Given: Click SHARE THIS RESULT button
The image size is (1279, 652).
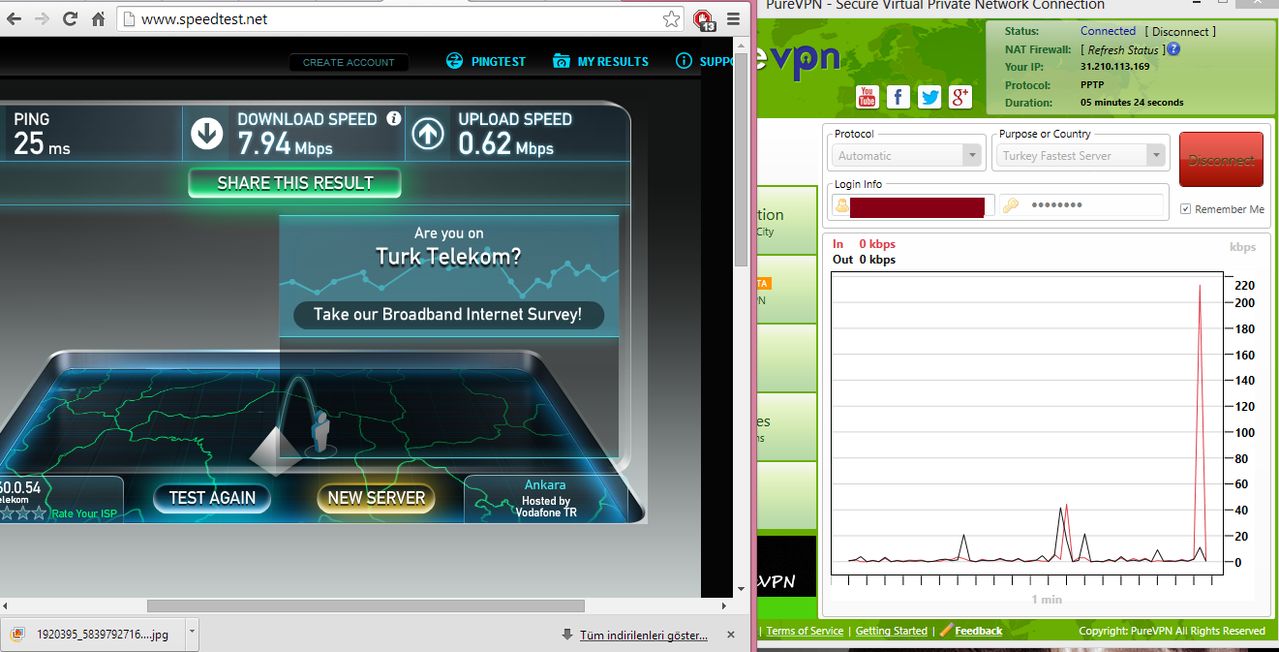Looking at the screenshot, I should click(x=295, y=183).
